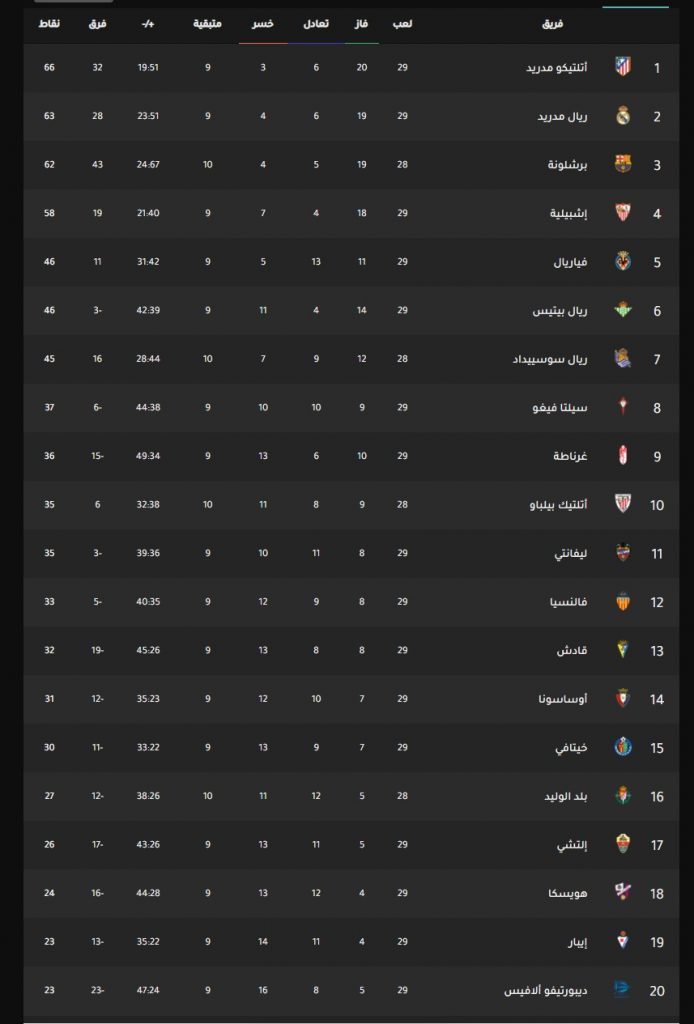Click the Real Madrid club crest
Image resolution: width=694 pixels, height=1024 pixels.
click(x=623, y=116)
